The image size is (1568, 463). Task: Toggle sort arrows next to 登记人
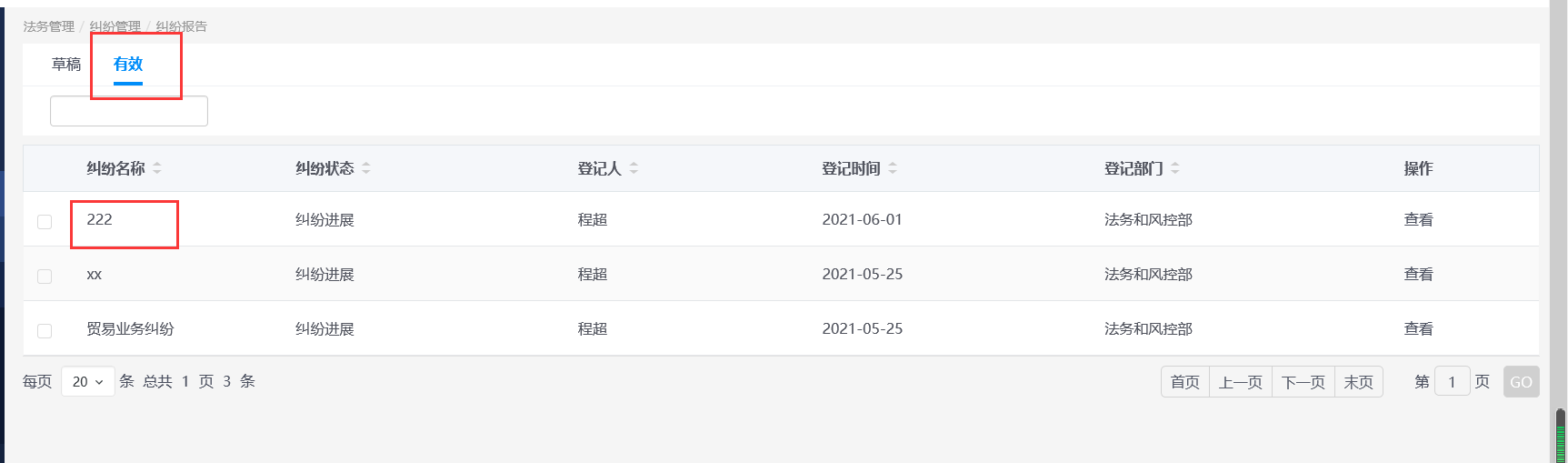pyautogui.click(x=634, y=168)
